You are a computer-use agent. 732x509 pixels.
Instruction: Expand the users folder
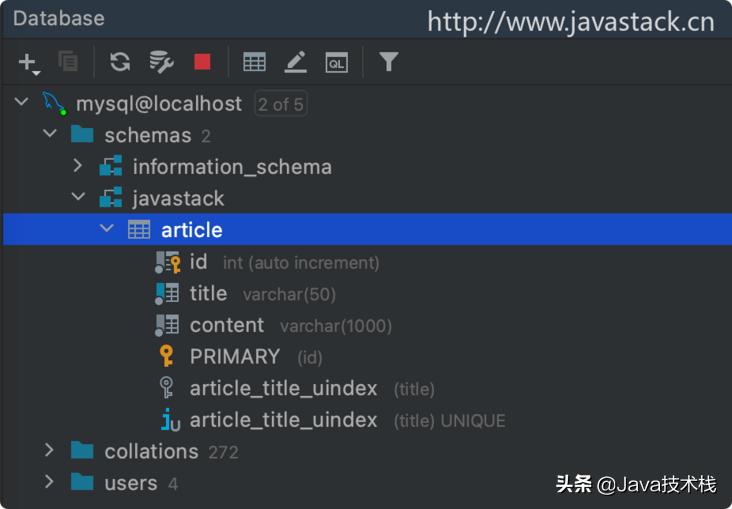pyautogui.click(x=49, y=481)
